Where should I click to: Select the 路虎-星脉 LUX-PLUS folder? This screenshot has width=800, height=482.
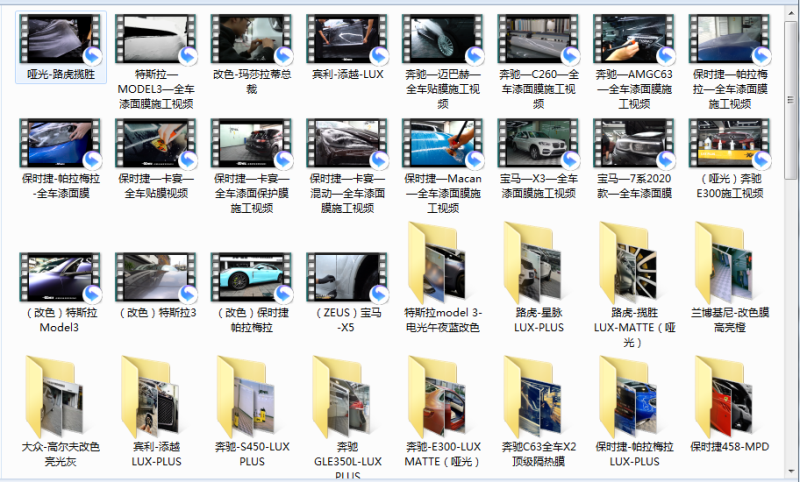click(x=532, y=263)
